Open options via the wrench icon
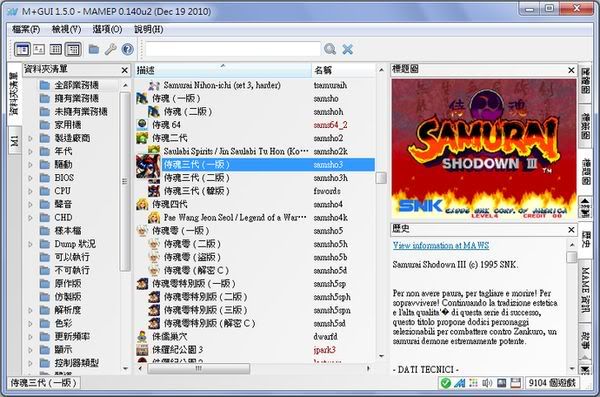 111,49
